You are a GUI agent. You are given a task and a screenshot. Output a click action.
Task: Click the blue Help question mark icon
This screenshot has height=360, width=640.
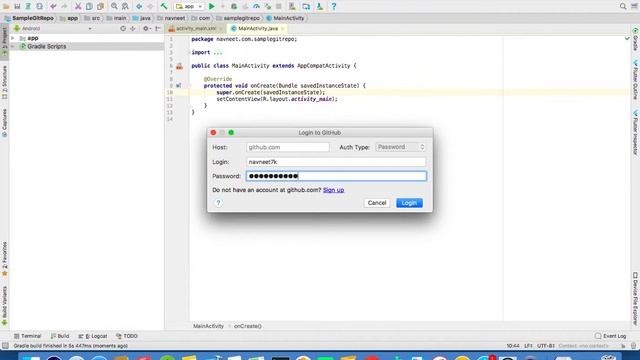click(x=333, y=6)
